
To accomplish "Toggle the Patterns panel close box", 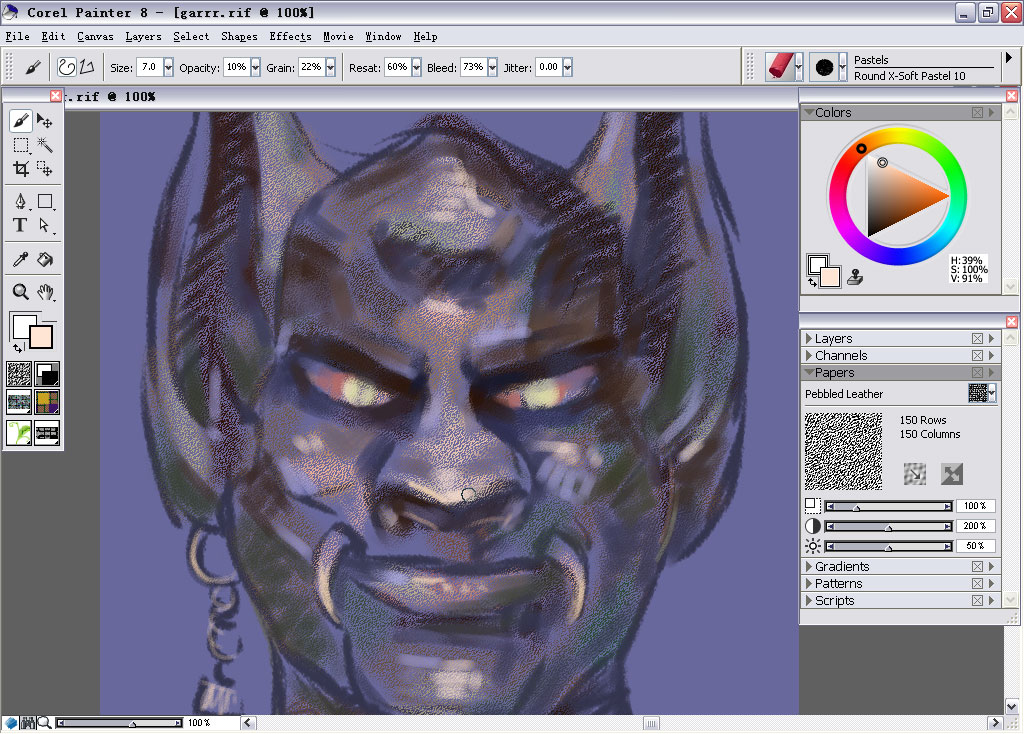I will 977,583.
